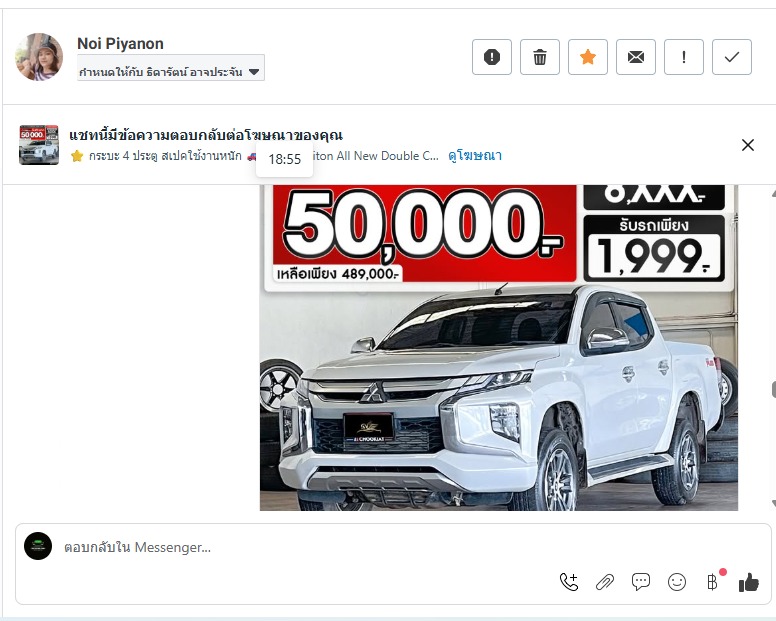The height and width of the screenshot is (621, 776).
Task: Open the ดูโฆษณา link
Action: [475, 156]
